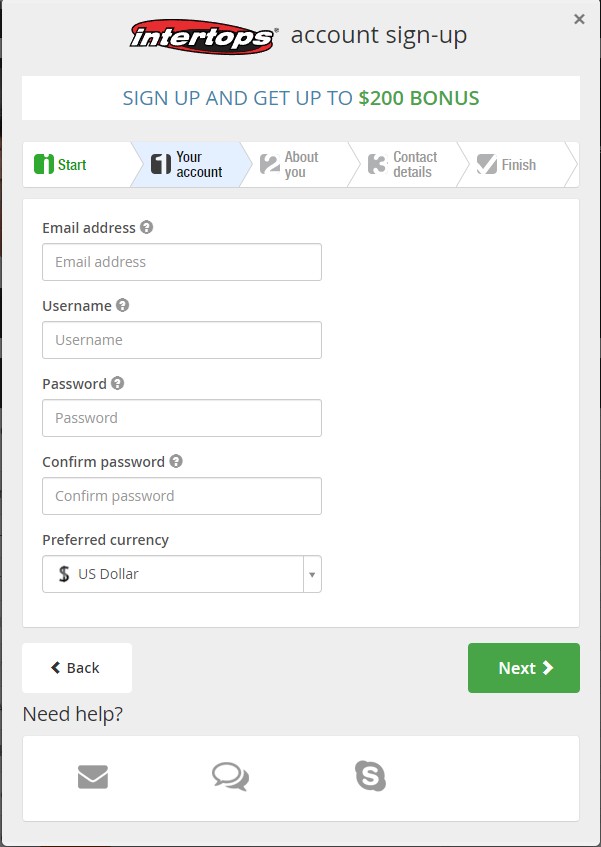Click the Intertops logo
Image resolution: width=601 pixels, height=847 pixels.
(204, 37)
